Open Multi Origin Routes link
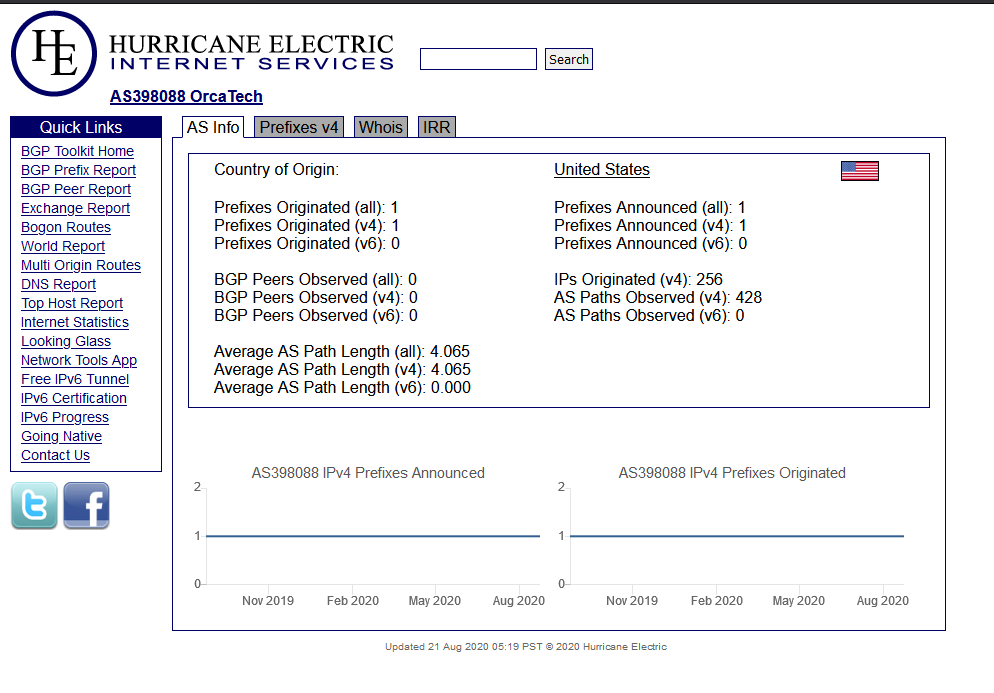Image resolution: width=994 pixels, height=693 pixels. [x=81, y=265]
